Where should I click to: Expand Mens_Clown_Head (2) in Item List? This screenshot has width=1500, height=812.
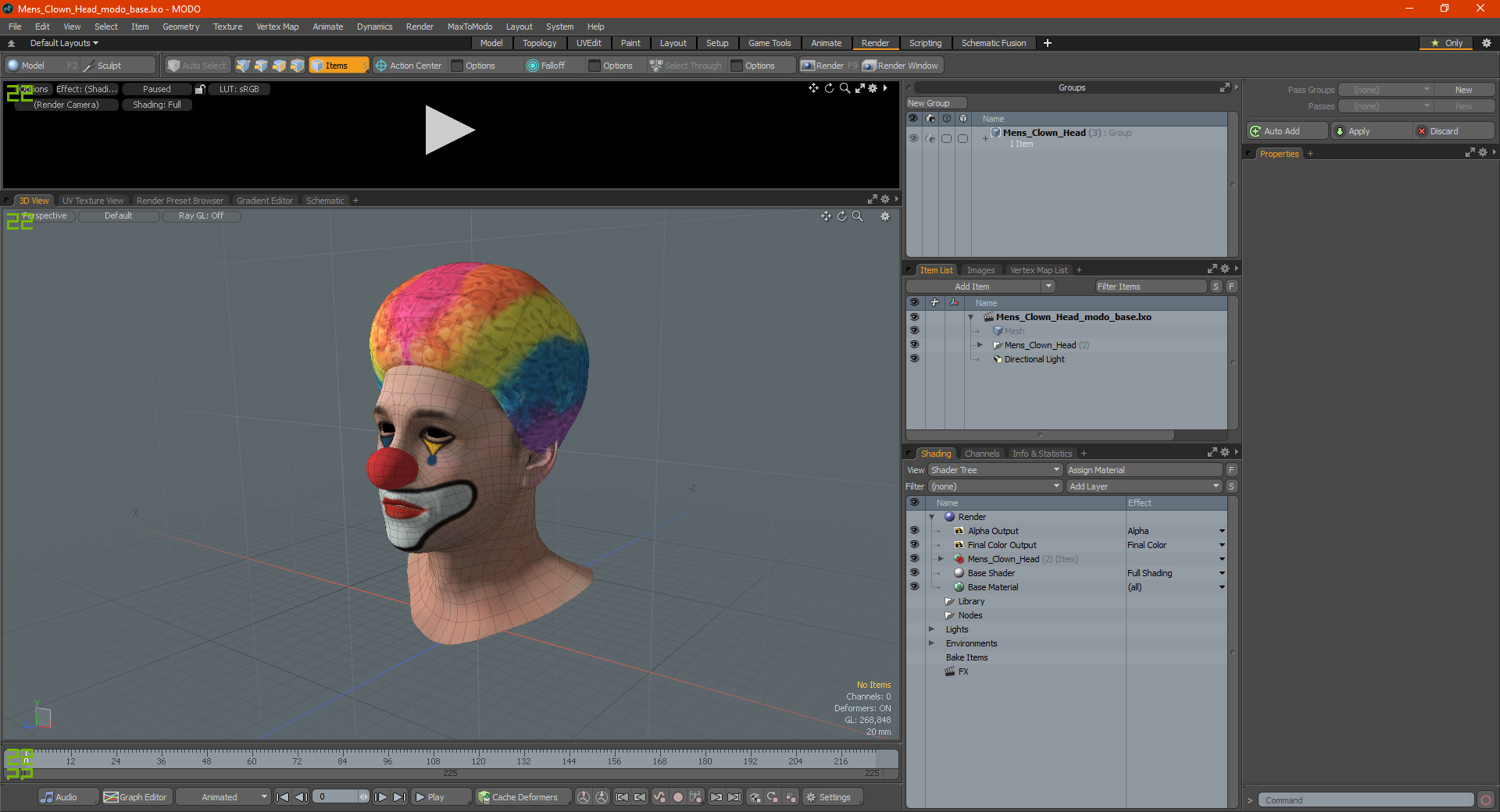point(980,345)
